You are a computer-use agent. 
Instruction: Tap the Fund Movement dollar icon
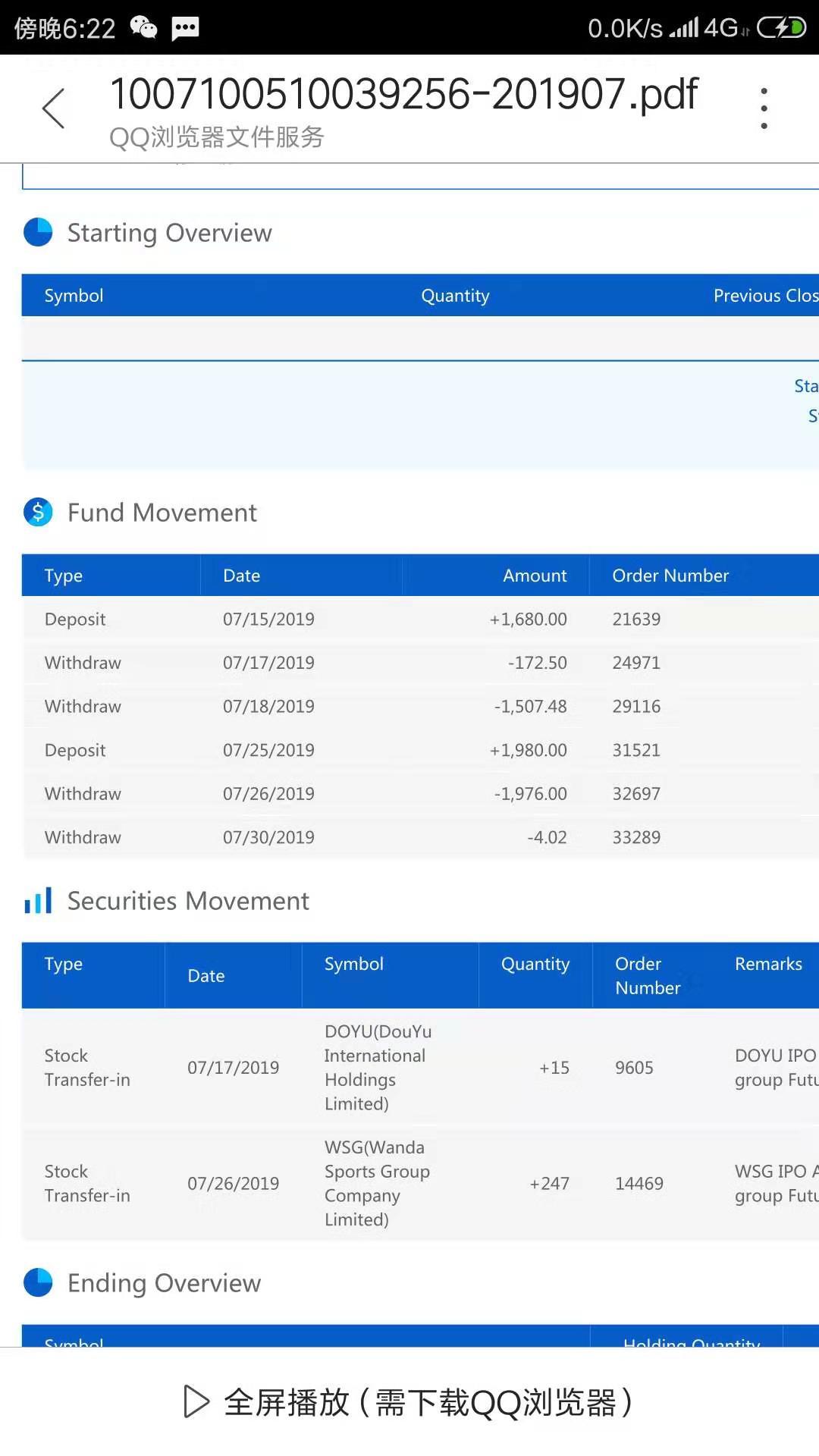(38, 512)
